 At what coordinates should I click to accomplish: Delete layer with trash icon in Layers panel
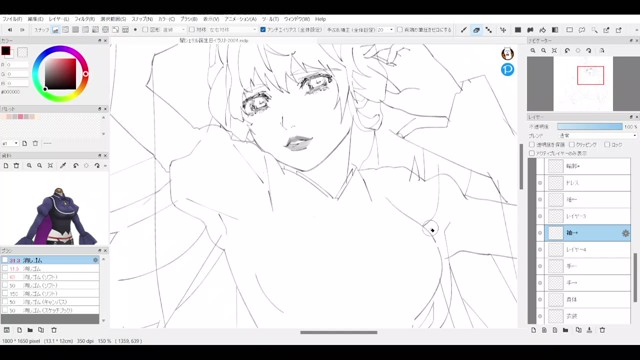pyautogui.click(x=602, y=330)
